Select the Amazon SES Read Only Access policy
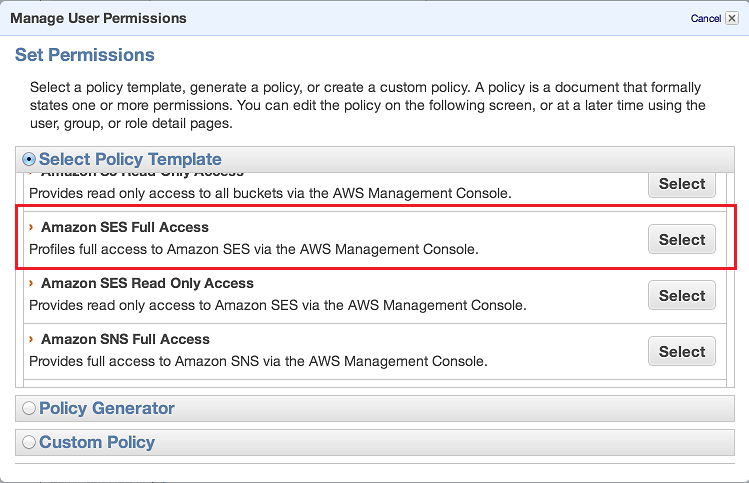The height and width of the screenshot is (483, 749). click(x=682, y=295)
